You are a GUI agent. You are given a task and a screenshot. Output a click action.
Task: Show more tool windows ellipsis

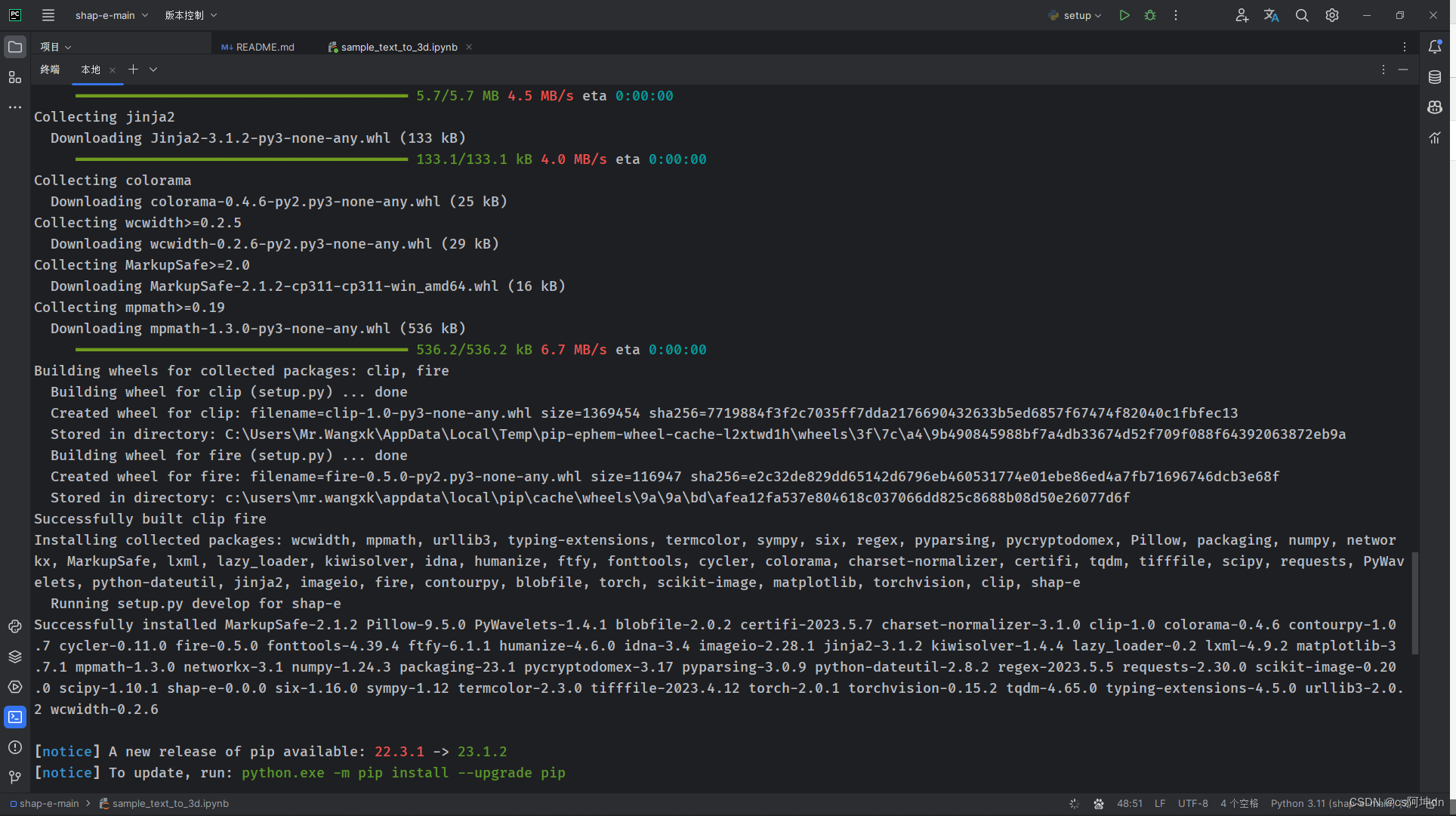point(15,107)
